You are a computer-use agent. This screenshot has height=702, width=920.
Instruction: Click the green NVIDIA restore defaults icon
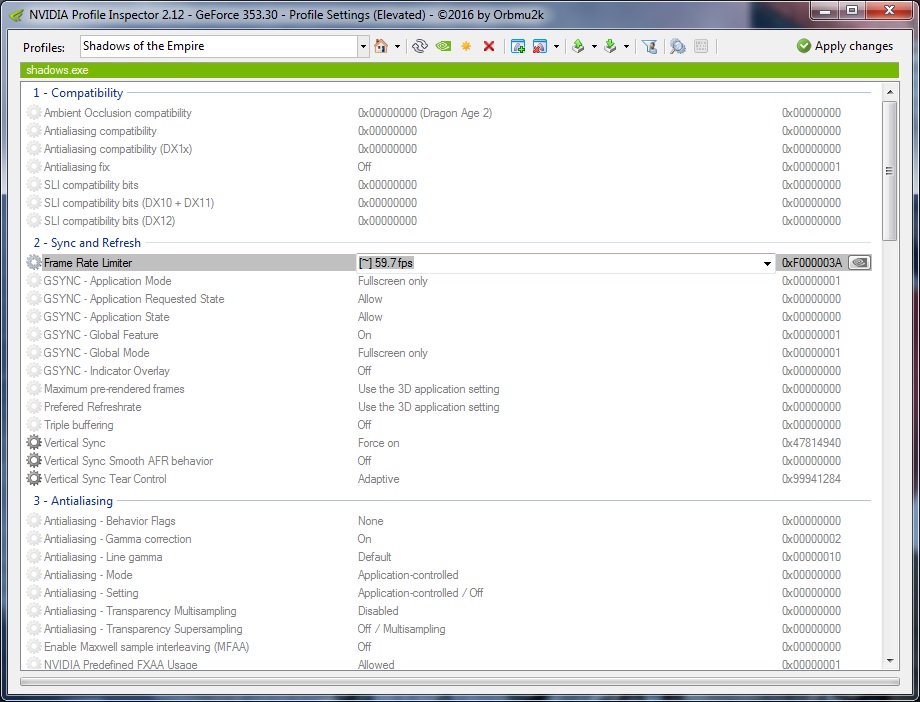[x=444, y=46]
